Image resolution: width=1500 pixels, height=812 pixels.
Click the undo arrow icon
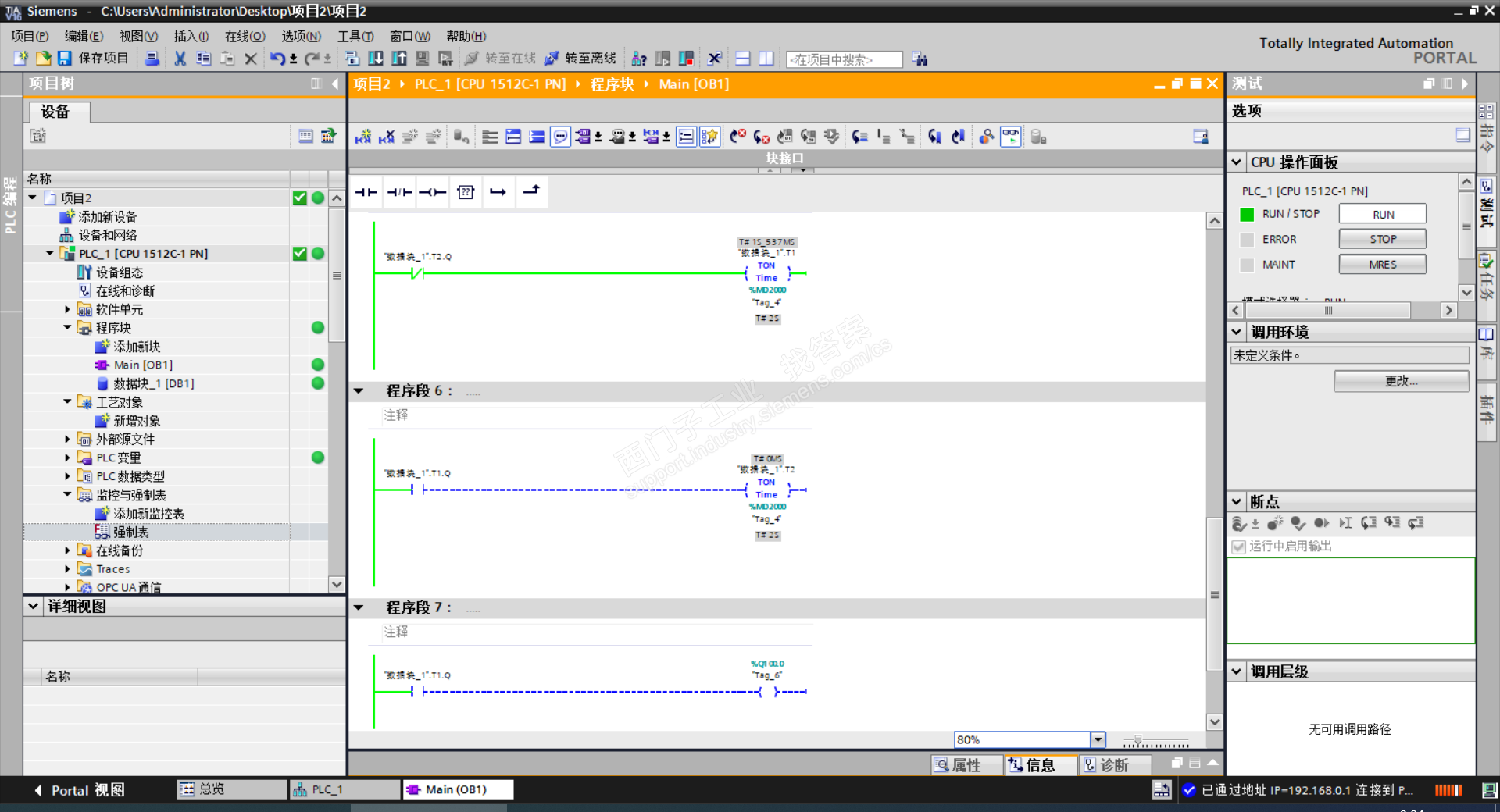click(x=277, y=59)
